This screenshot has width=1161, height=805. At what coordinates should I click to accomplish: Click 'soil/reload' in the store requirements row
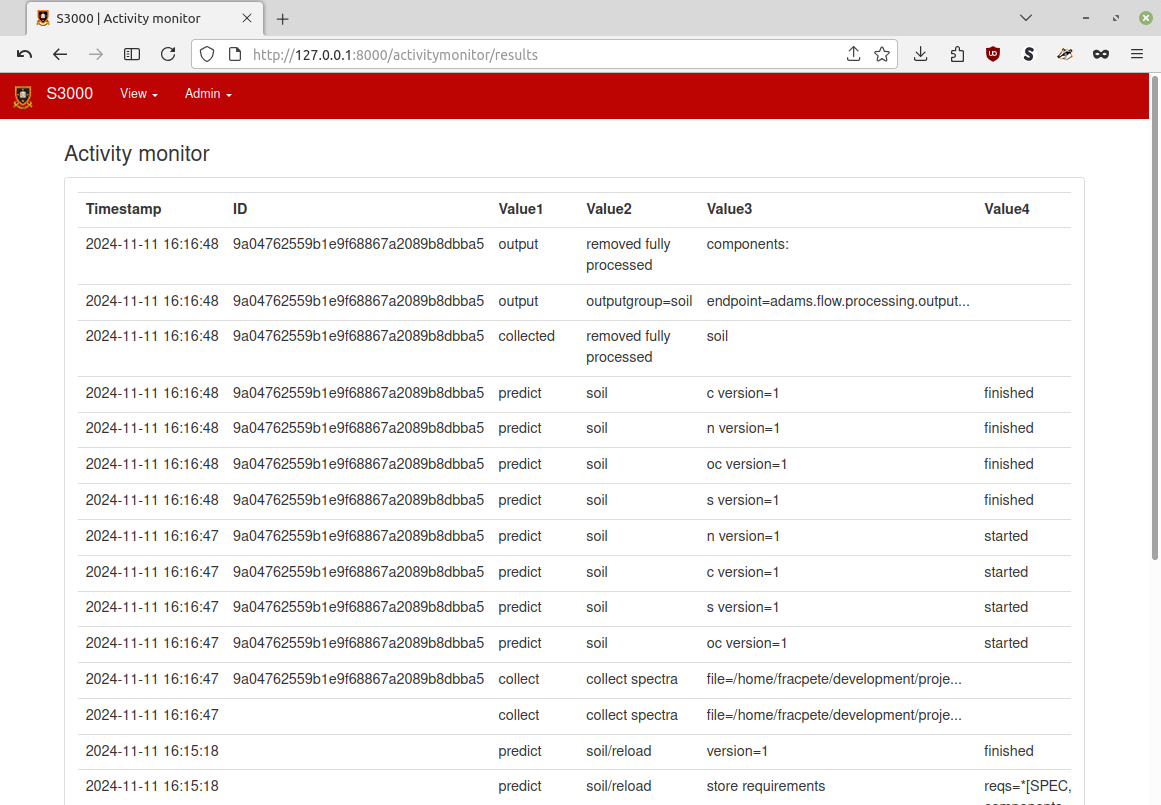click(619, 786)
